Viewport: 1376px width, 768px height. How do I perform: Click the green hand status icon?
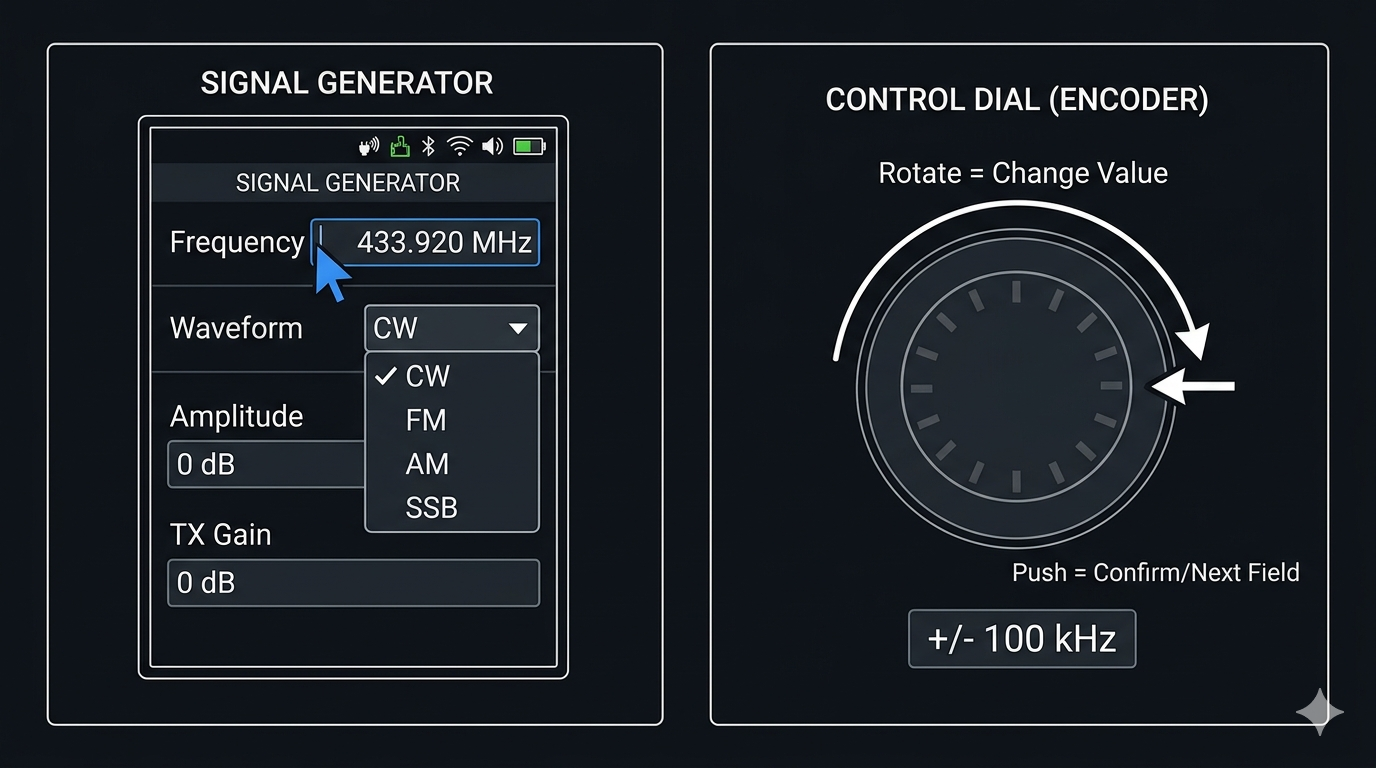(399, 147)
